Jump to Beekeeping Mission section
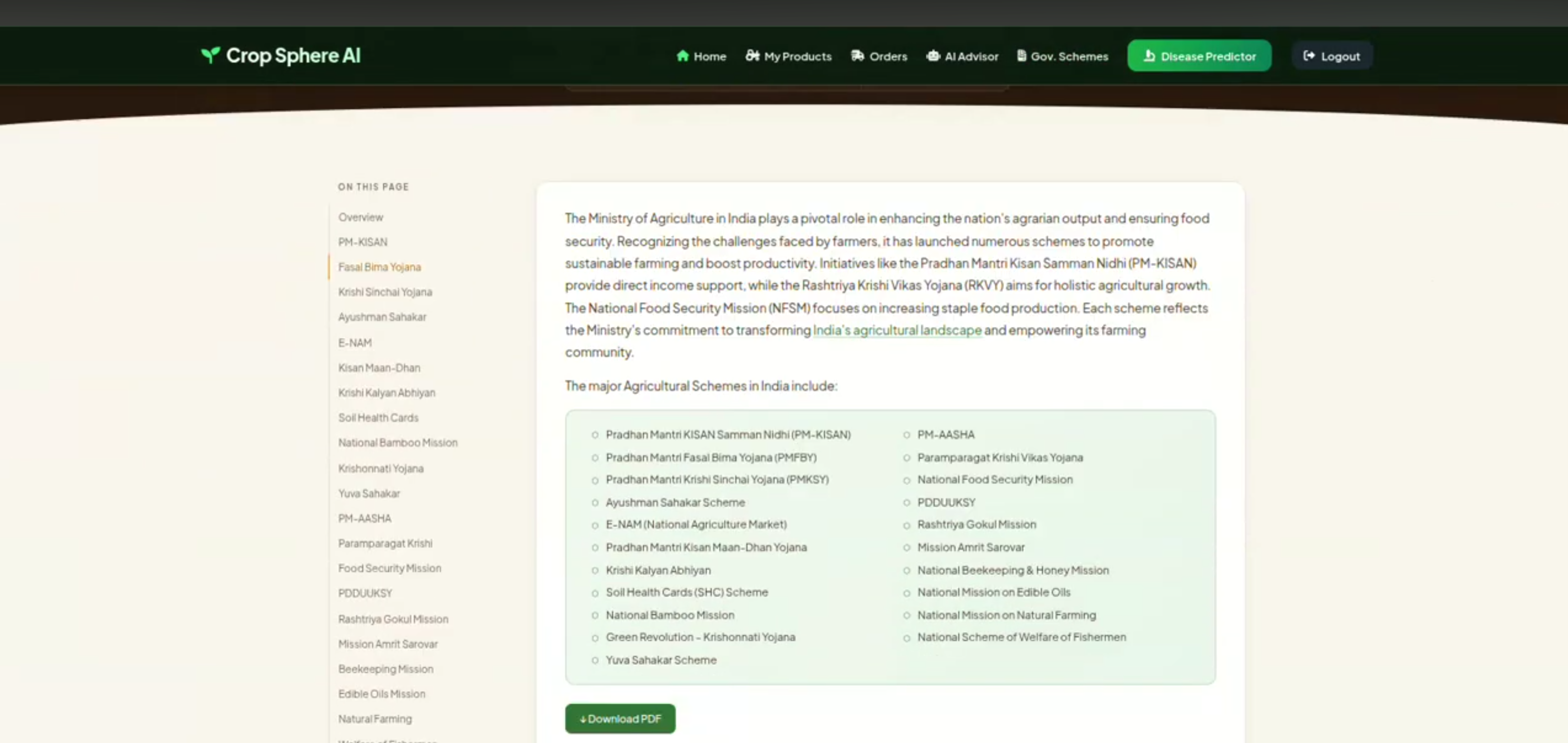 [386, 669]
